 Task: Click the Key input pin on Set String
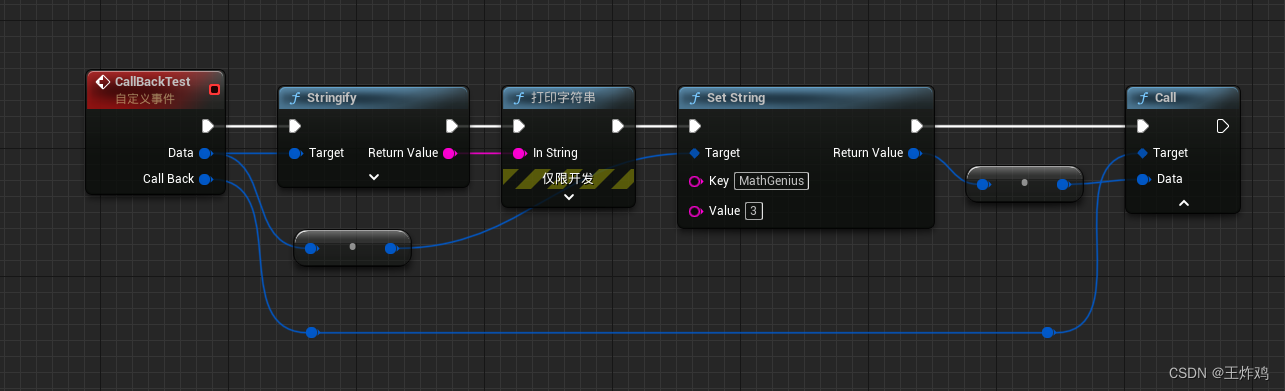pos(696,181)
